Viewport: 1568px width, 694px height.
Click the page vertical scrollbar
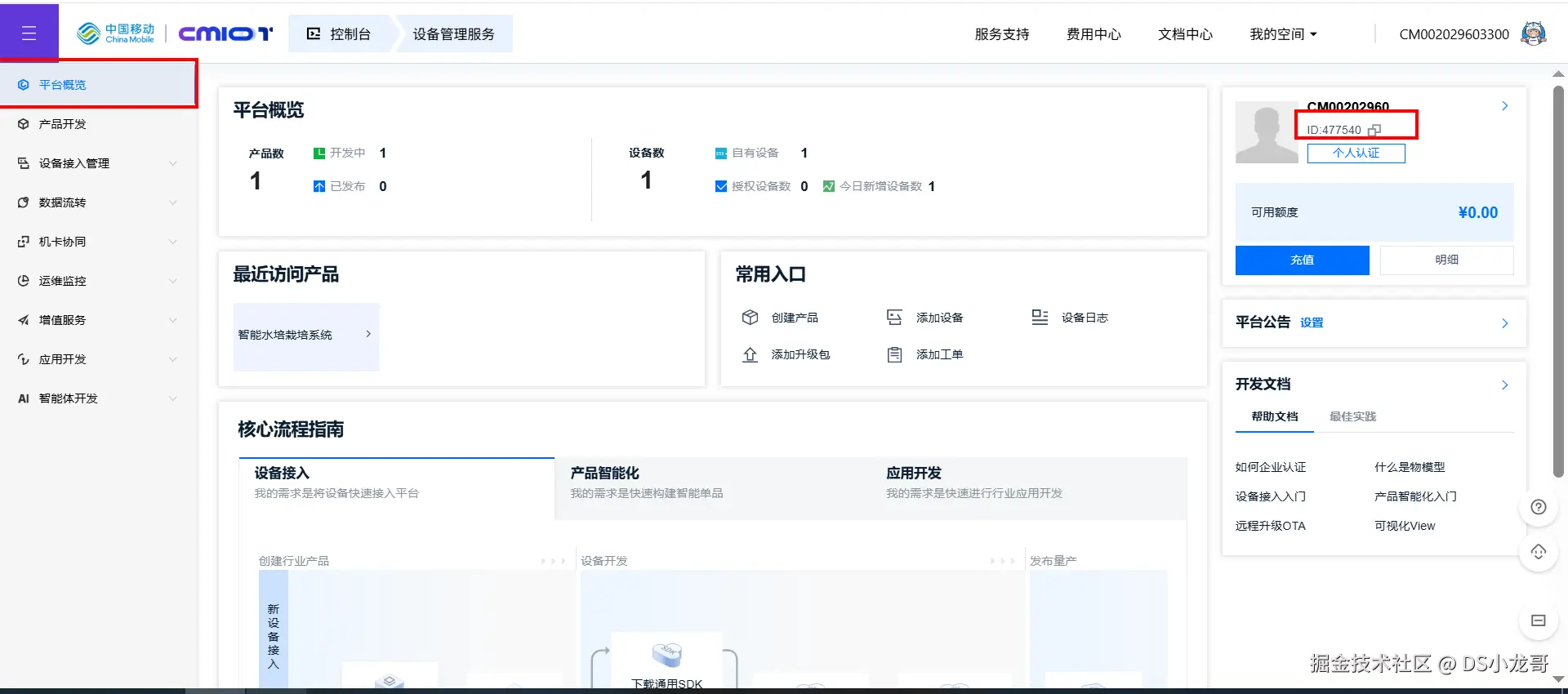pos(1558,282)
